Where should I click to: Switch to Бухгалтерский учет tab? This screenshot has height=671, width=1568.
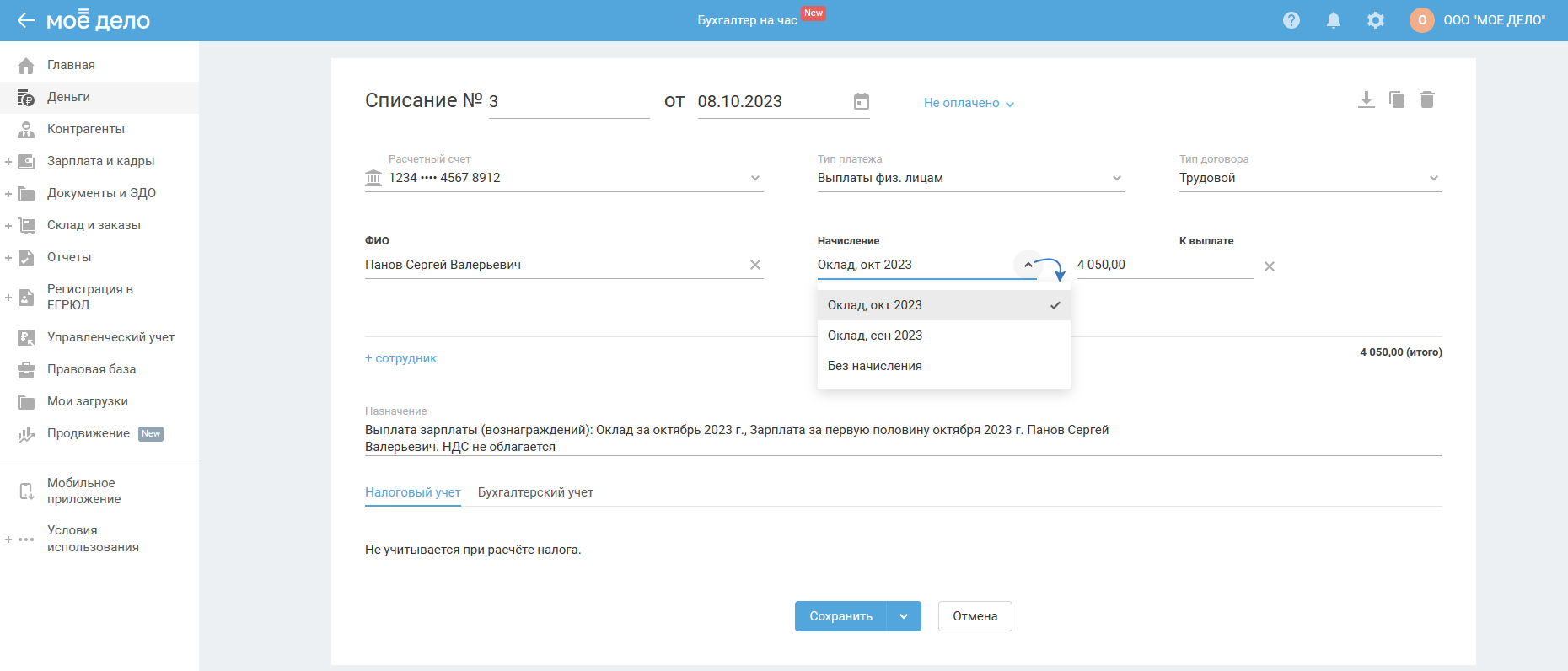[535, 492]
